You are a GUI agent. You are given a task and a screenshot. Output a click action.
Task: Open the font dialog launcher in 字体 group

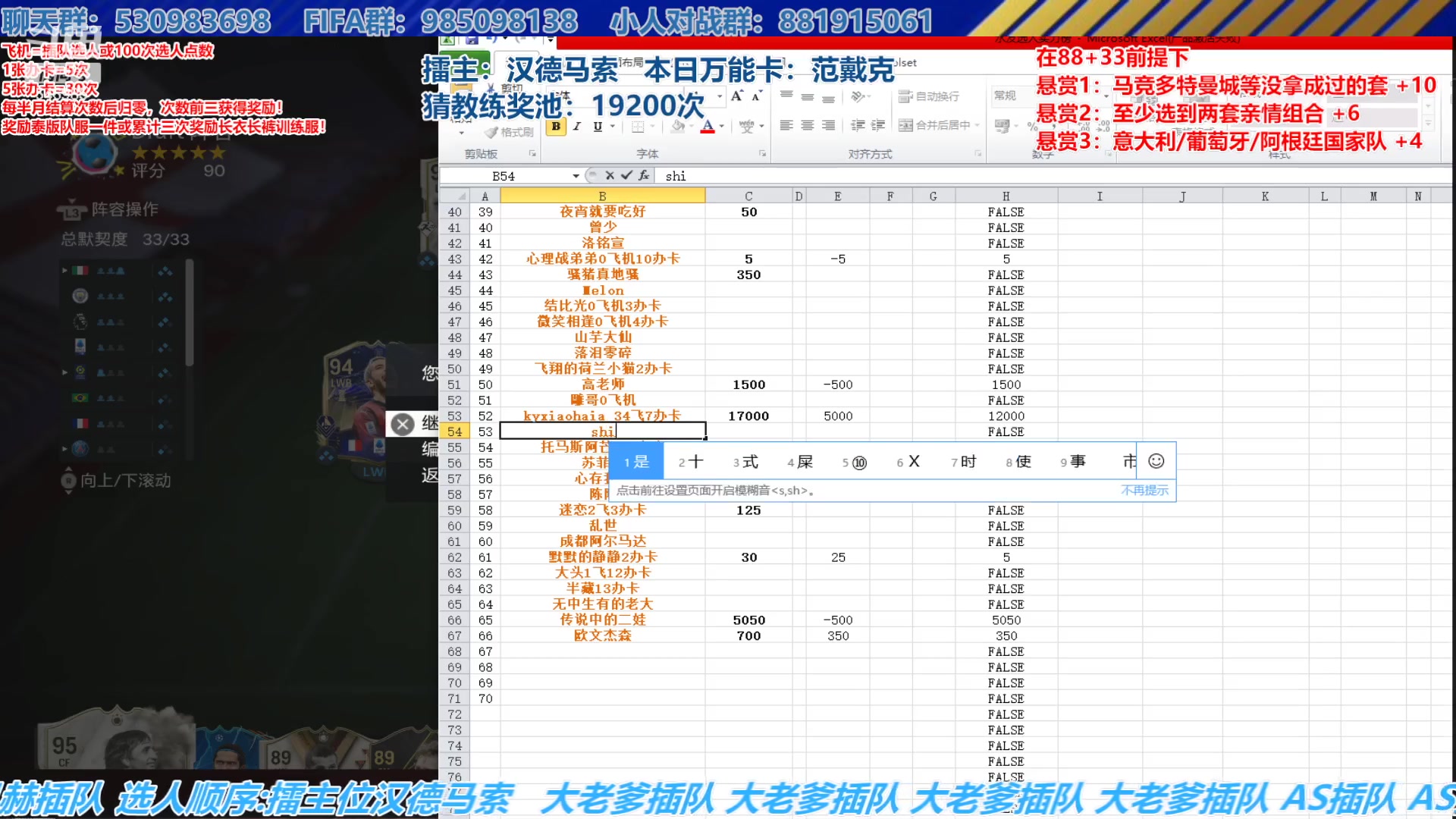(x=762, y=154)
